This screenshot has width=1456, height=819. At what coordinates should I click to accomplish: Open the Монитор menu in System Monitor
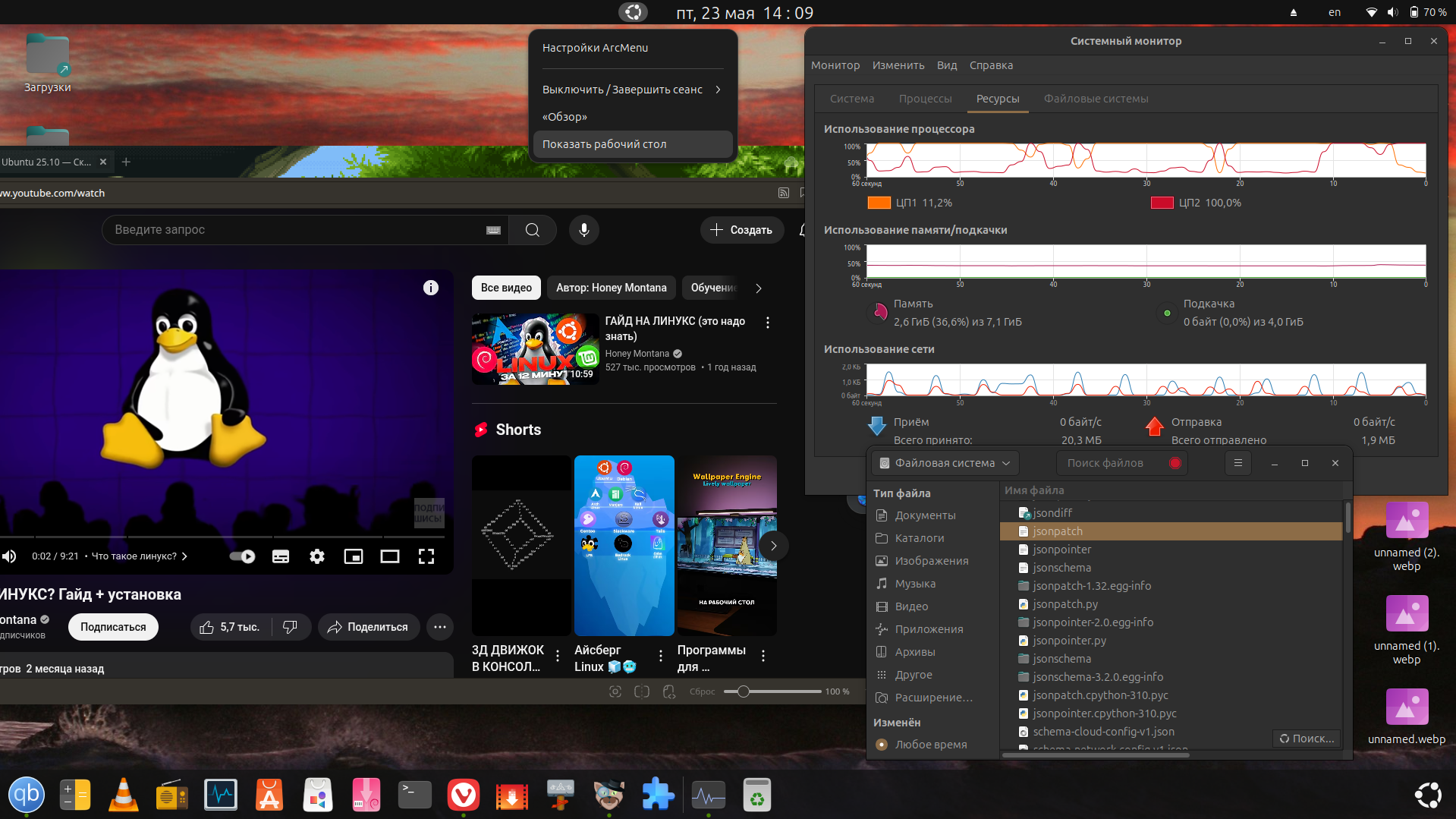pos(835,65)
